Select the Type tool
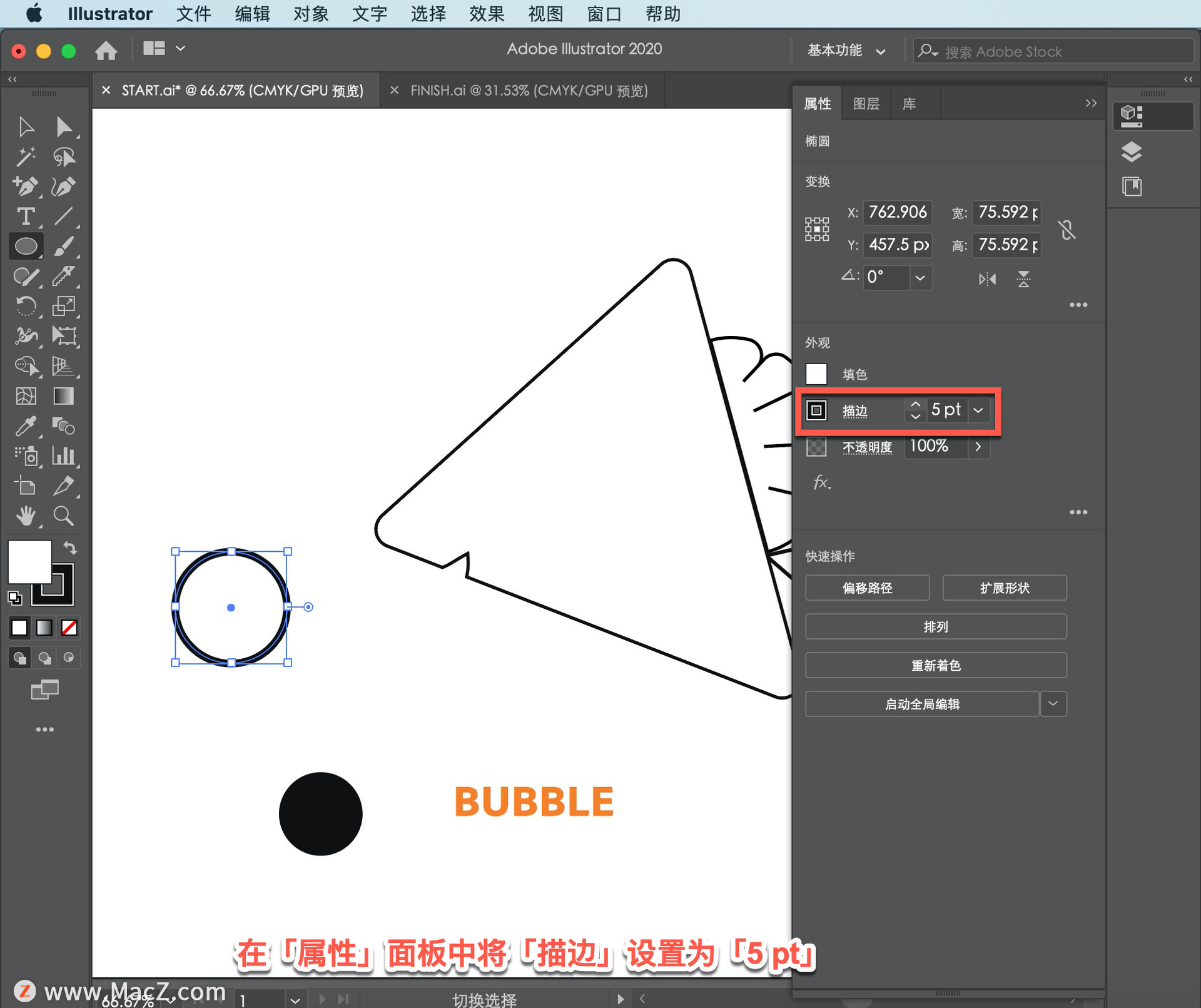Screen dimensions: 1201x1008 pos(26,216)
